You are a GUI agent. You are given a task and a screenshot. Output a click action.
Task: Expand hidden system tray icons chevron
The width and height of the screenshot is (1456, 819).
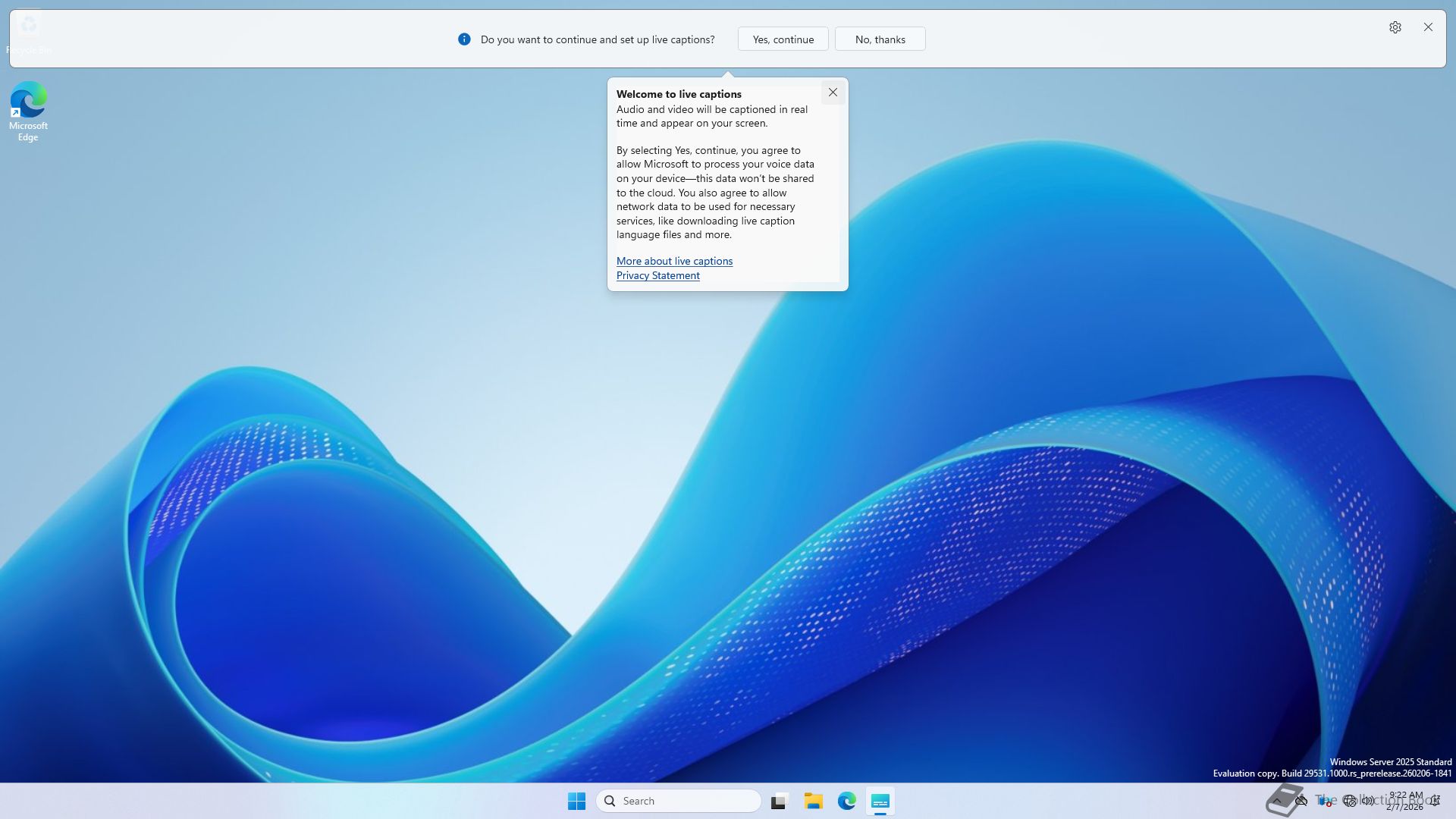pyautogui.click(x=1277, y=801)
